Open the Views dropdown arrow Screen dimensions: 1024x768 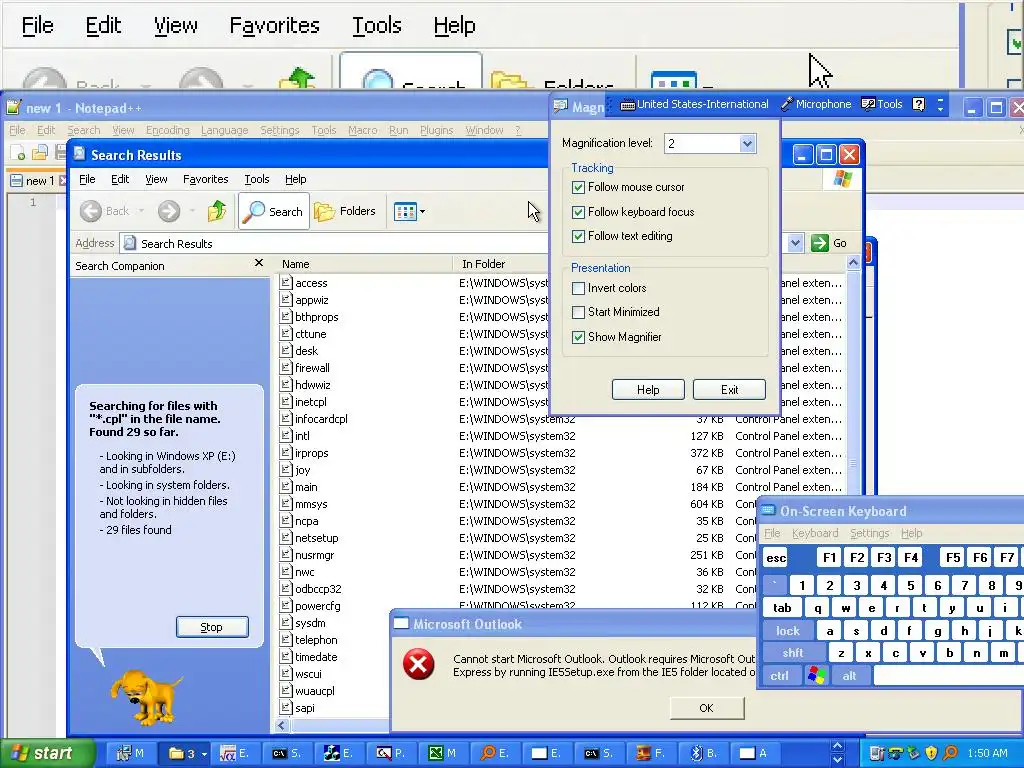click(x=423, y=211)
